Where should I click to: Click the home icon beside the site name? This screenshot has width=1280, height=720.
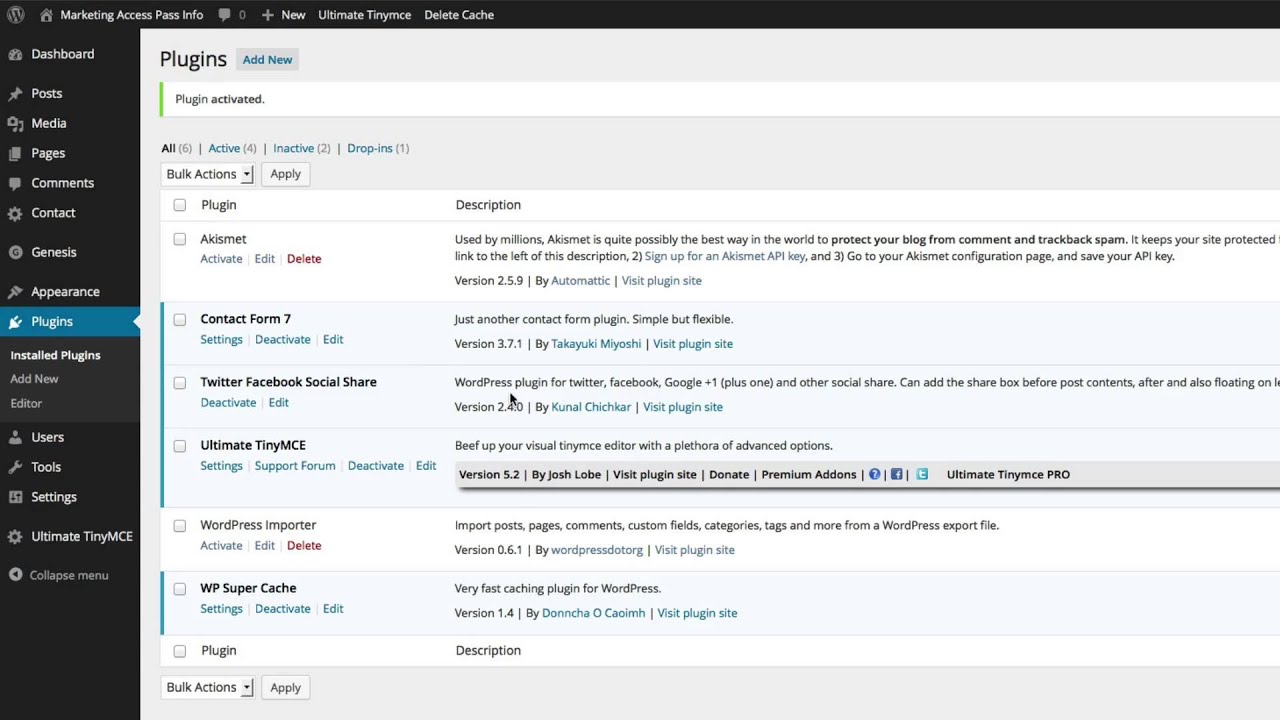click(47, 15)
